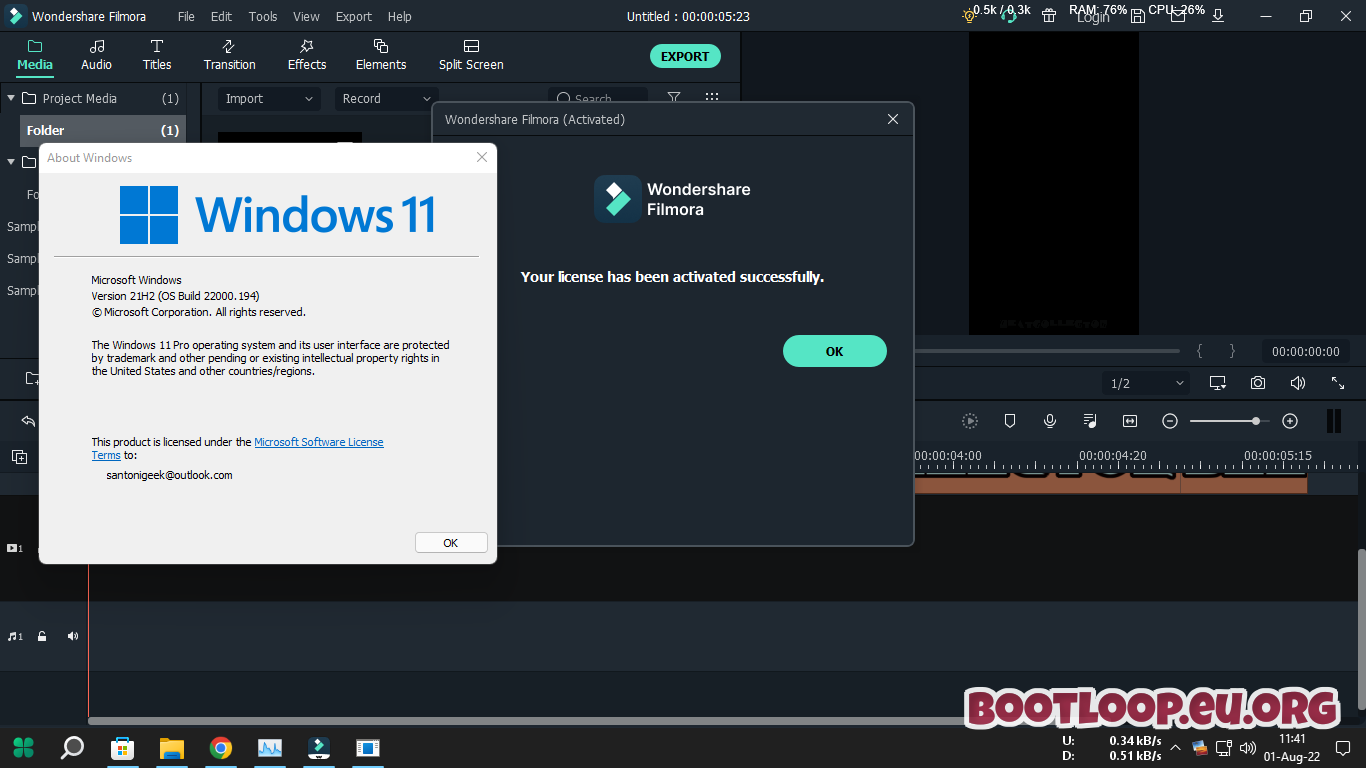Click the zoom-to-fit timeline icon
Screen dimensions: 1366x768
point(1130,421)
